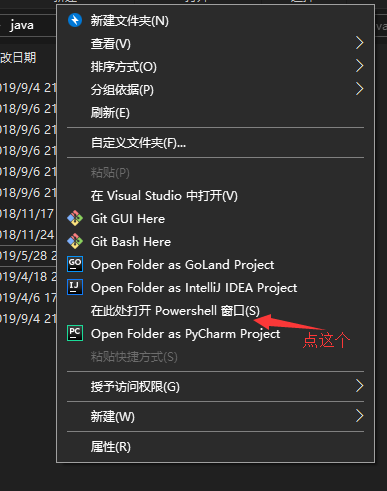
Task: Choose 在此处打开 Powershell 窗口(S)
Action: tap(215, 311)
